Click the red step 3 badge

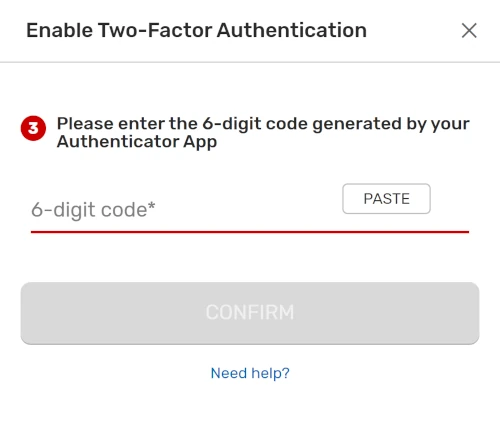pos(33,128)
